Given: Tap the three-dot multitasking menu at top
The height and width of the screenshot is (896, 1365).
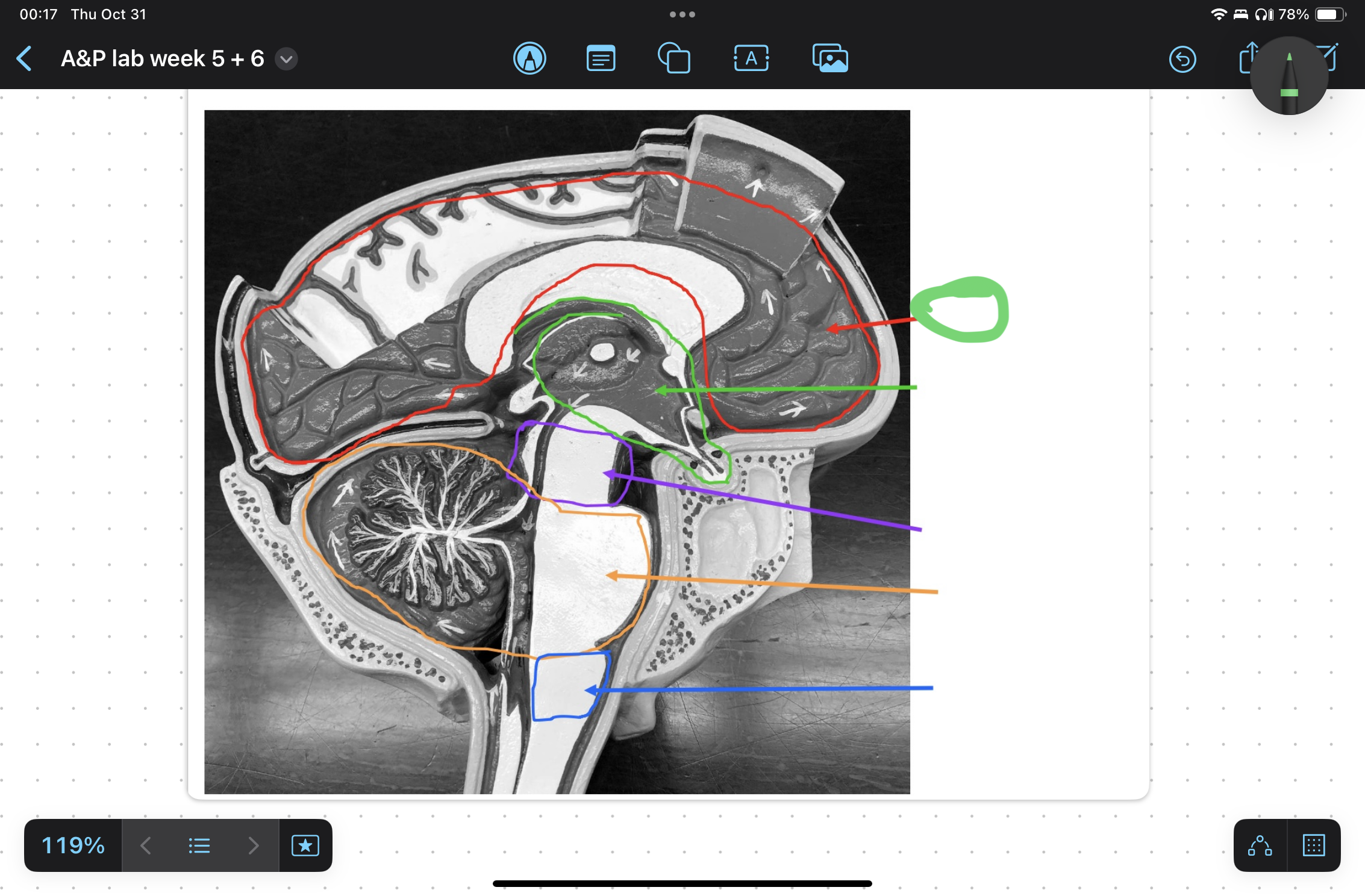Looking at the screenshot, I should click(682, 14).
